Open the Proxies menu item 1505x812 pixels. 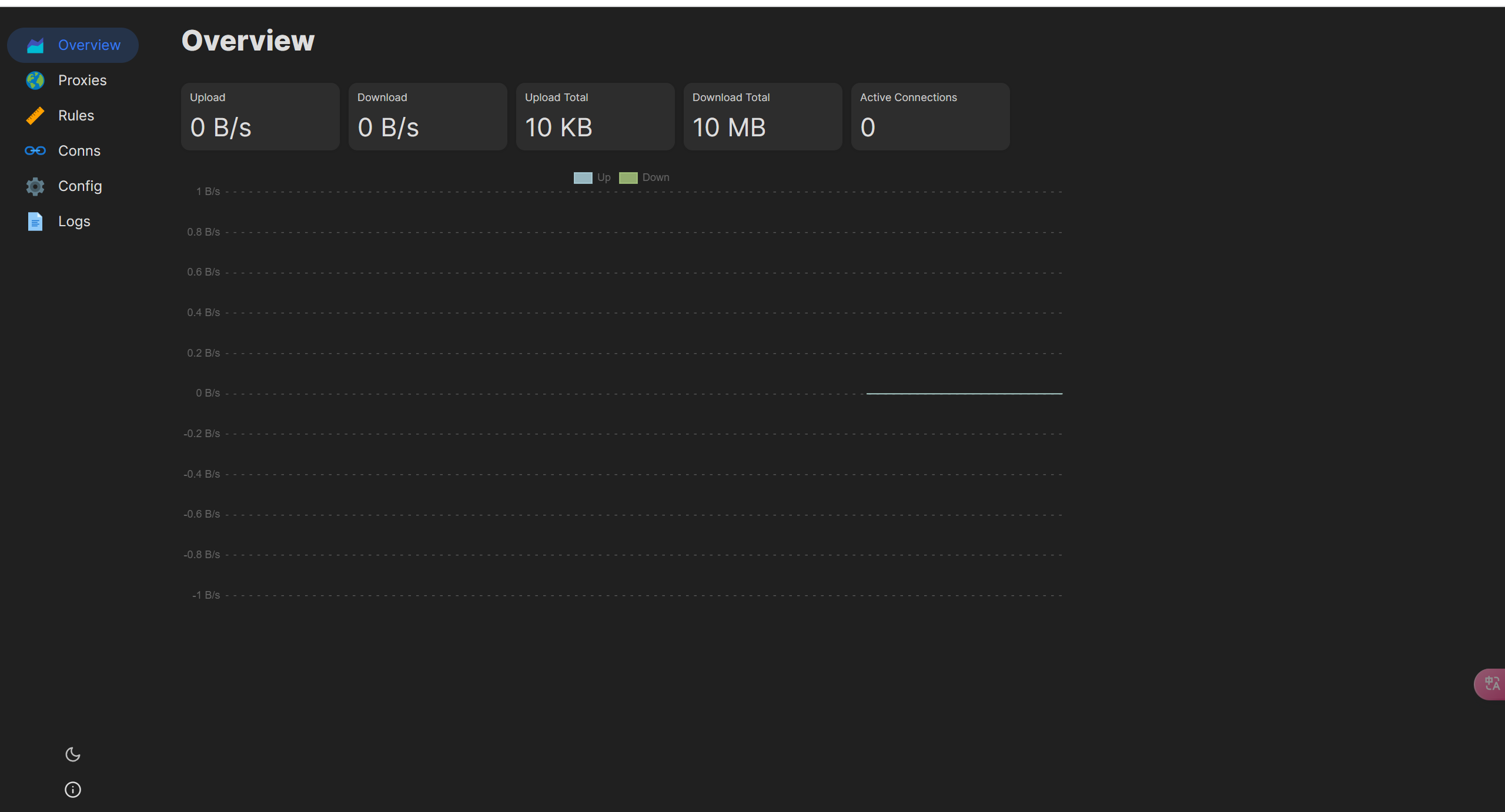pos(82,80)
